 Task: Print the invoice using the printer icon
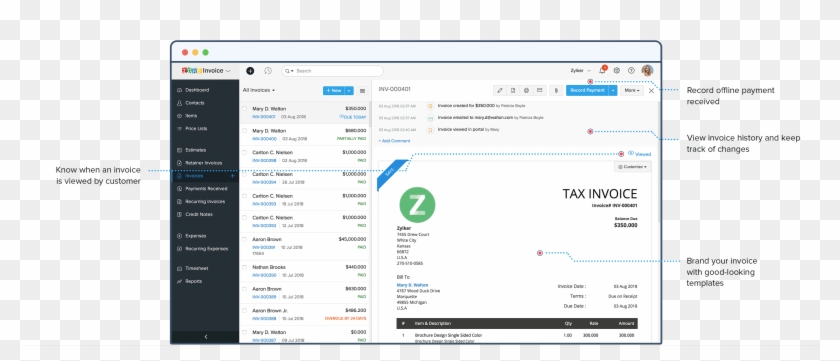click(526, 91)
